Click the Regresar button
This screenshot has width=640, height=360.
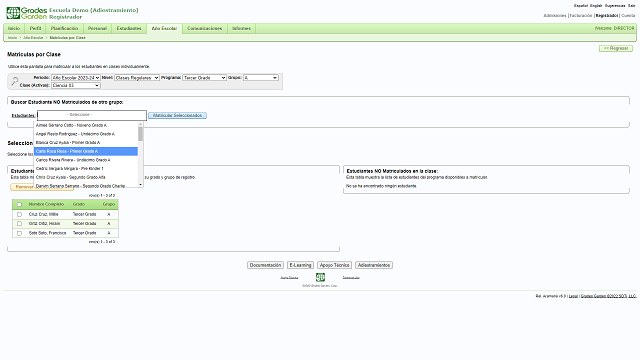(616, 48)
